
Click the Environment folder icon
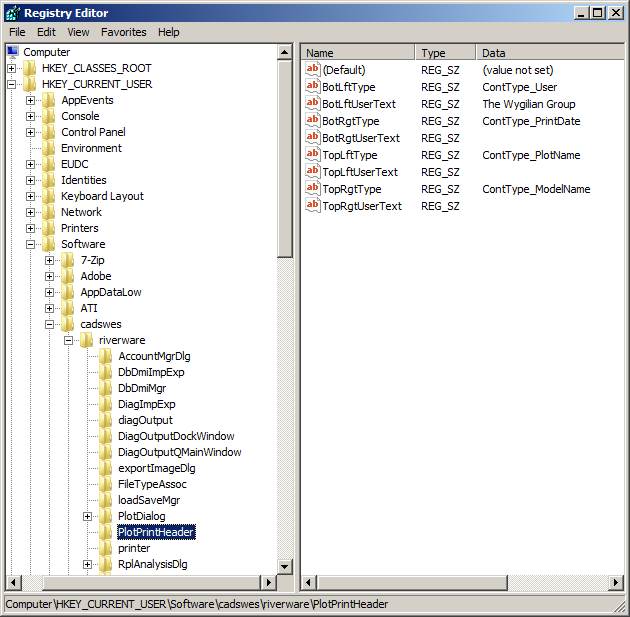click(x=49, y=148)
